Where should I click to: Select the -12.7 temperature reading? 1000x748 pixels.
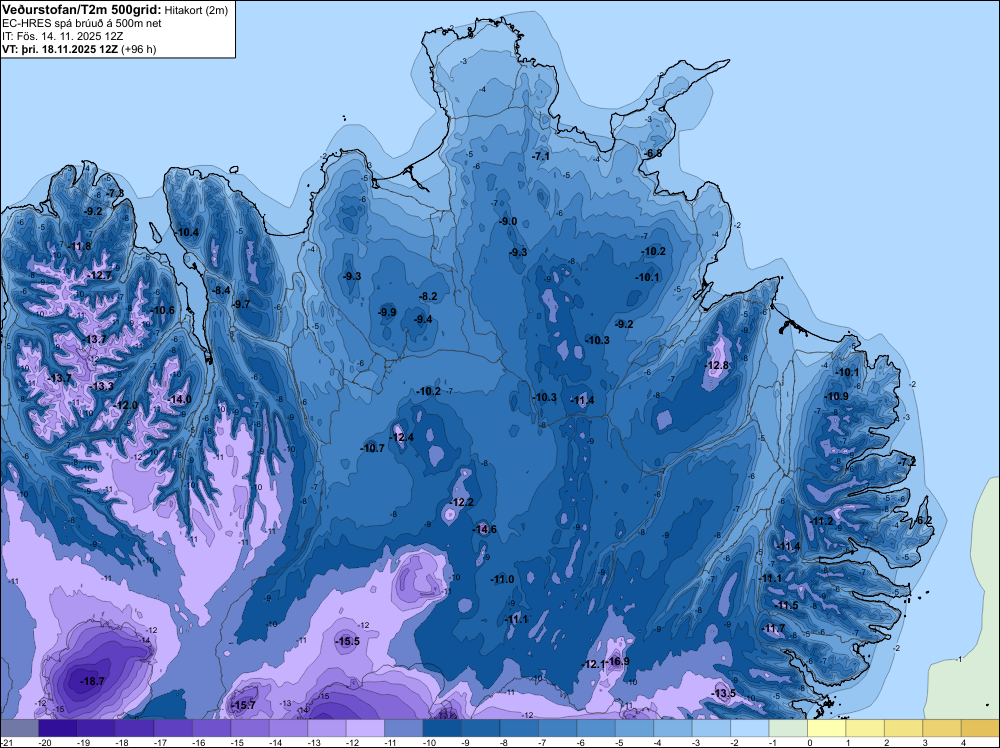tap(99, 275)
